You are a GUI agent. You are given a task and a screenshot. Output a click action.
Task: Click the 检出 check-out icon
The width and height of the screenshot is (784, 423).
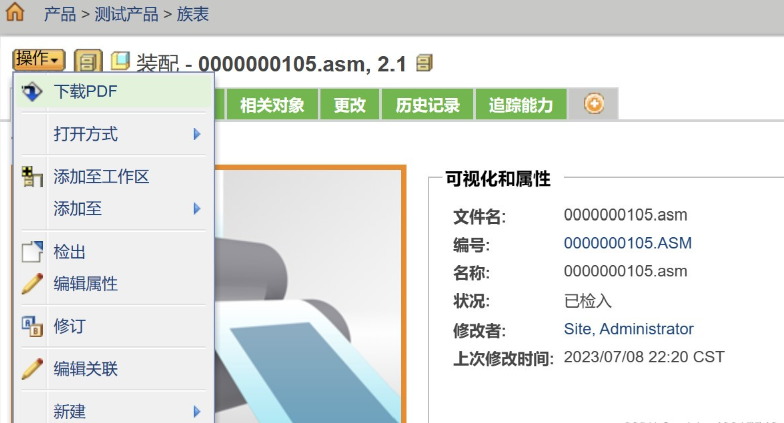pos(32,252)
